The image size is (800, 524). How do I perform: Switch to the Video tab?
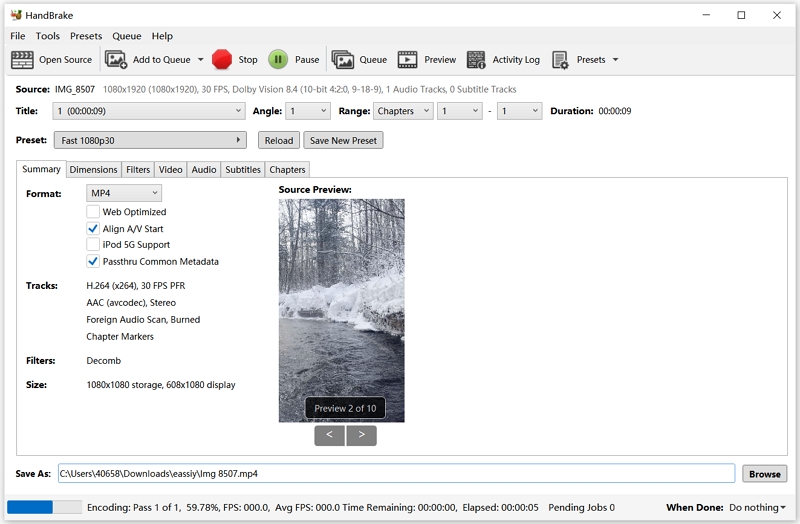click(170, 169)
